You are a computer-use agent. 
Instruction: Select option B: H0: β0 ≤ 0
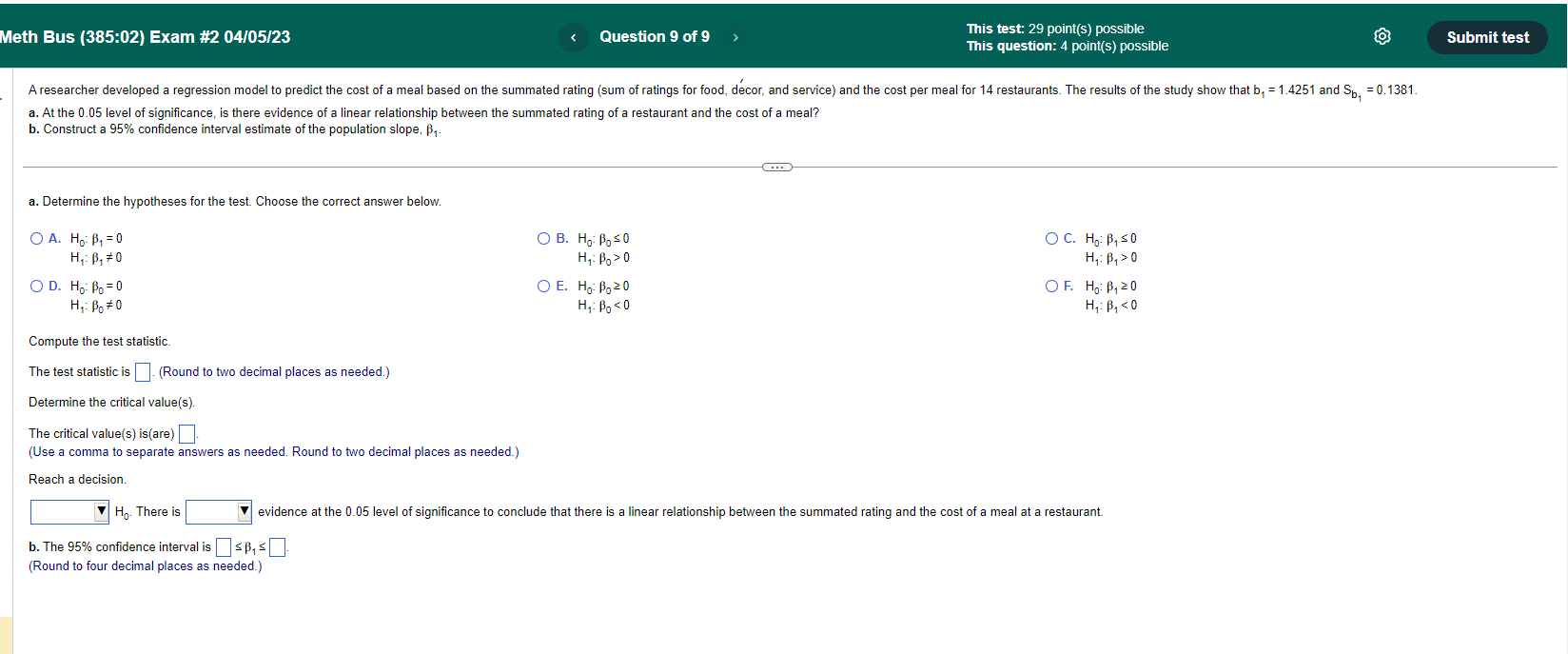(544, 239)
